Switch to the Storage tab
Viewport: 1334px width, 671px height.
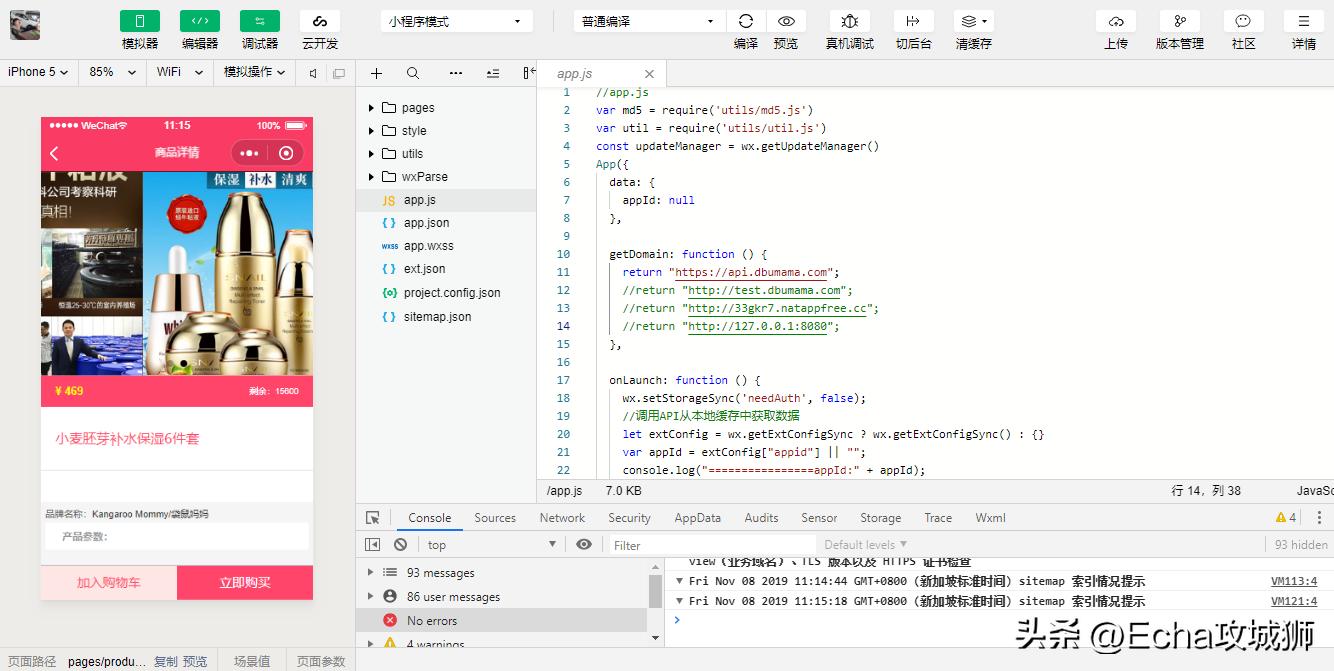880,518
